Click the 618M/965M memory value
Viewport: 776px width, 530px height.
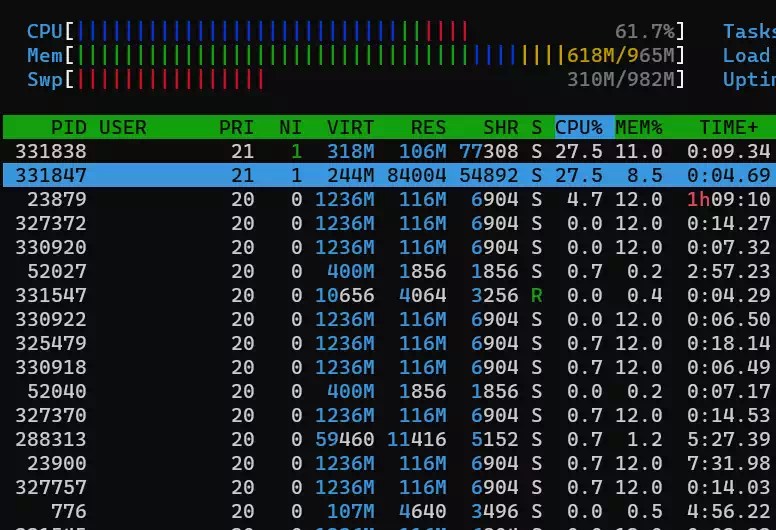(x=621, y=55)
